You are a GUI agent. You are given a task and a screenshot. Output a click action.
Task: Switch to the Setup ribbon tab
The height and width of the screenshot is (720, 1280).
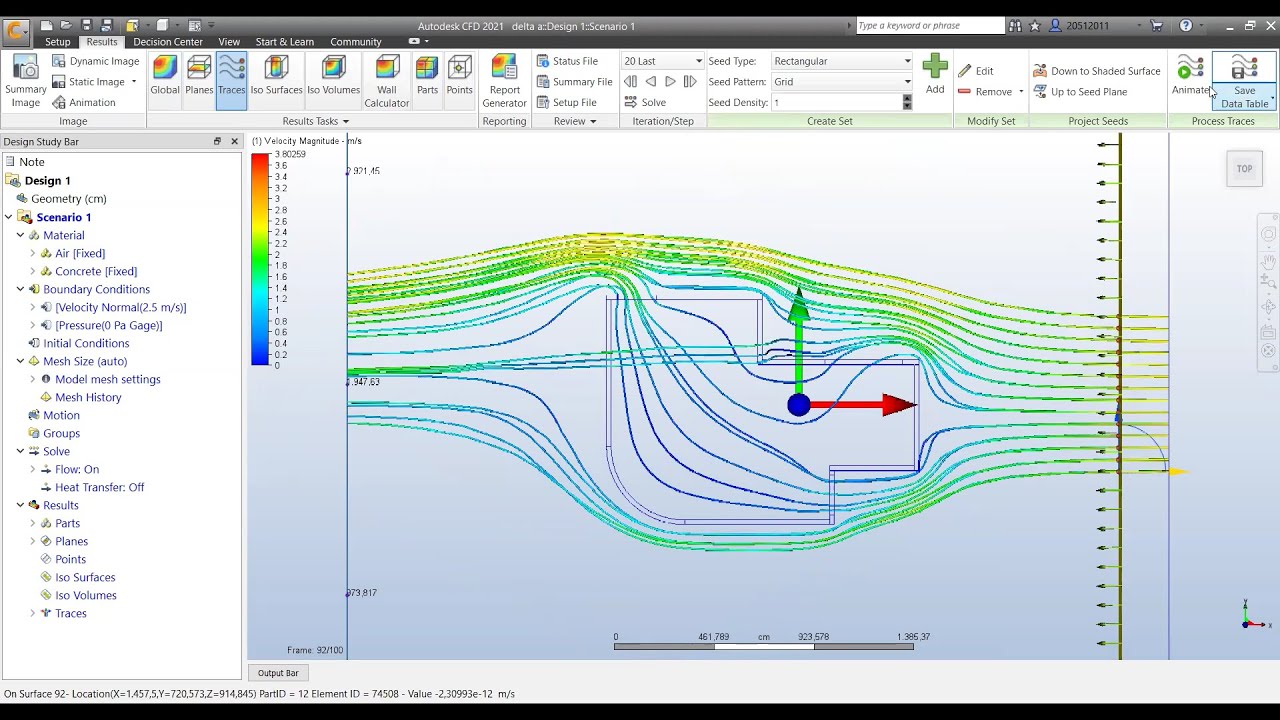click(57, 42)
